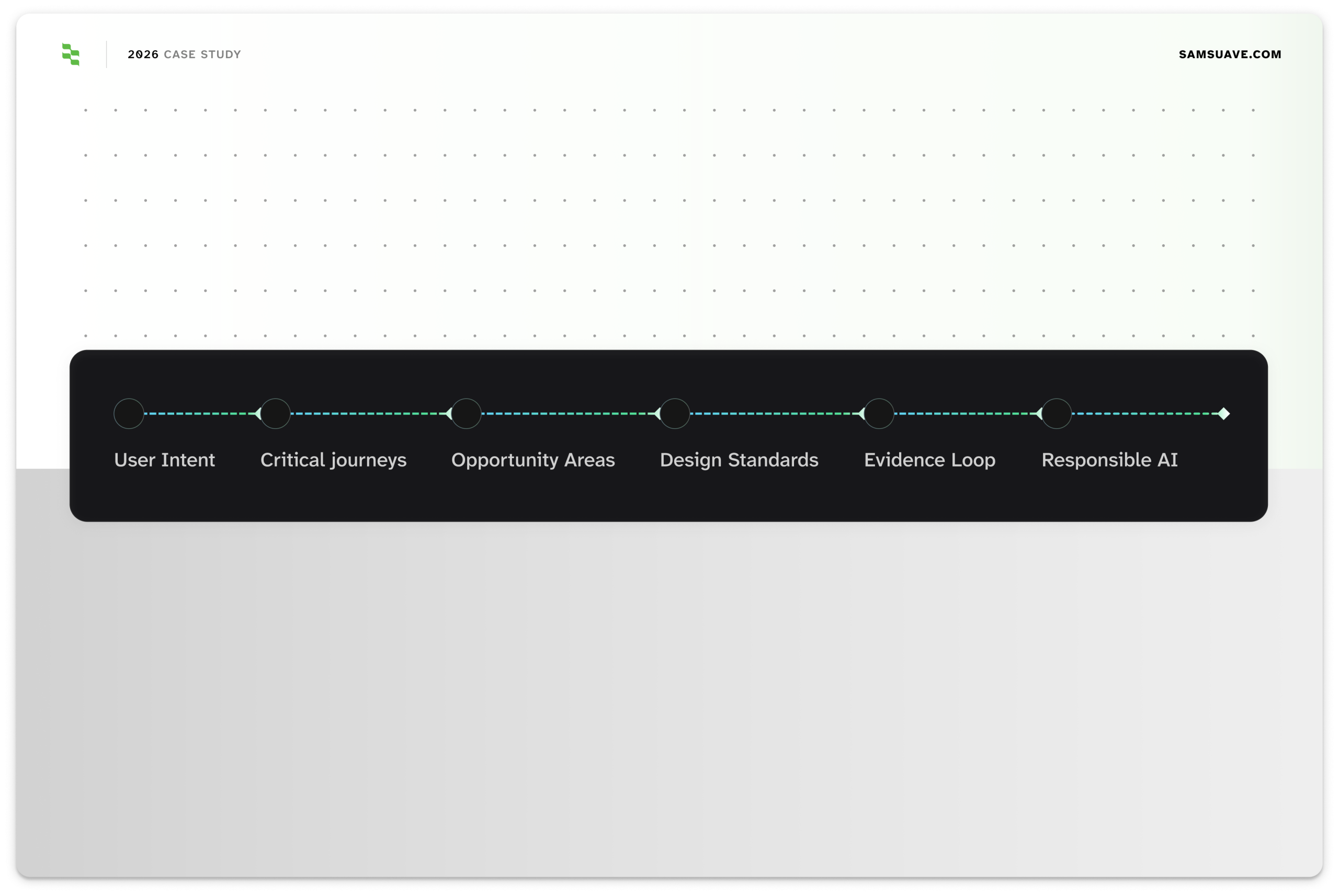Select the Evidence Loop timeline circle

879,414
